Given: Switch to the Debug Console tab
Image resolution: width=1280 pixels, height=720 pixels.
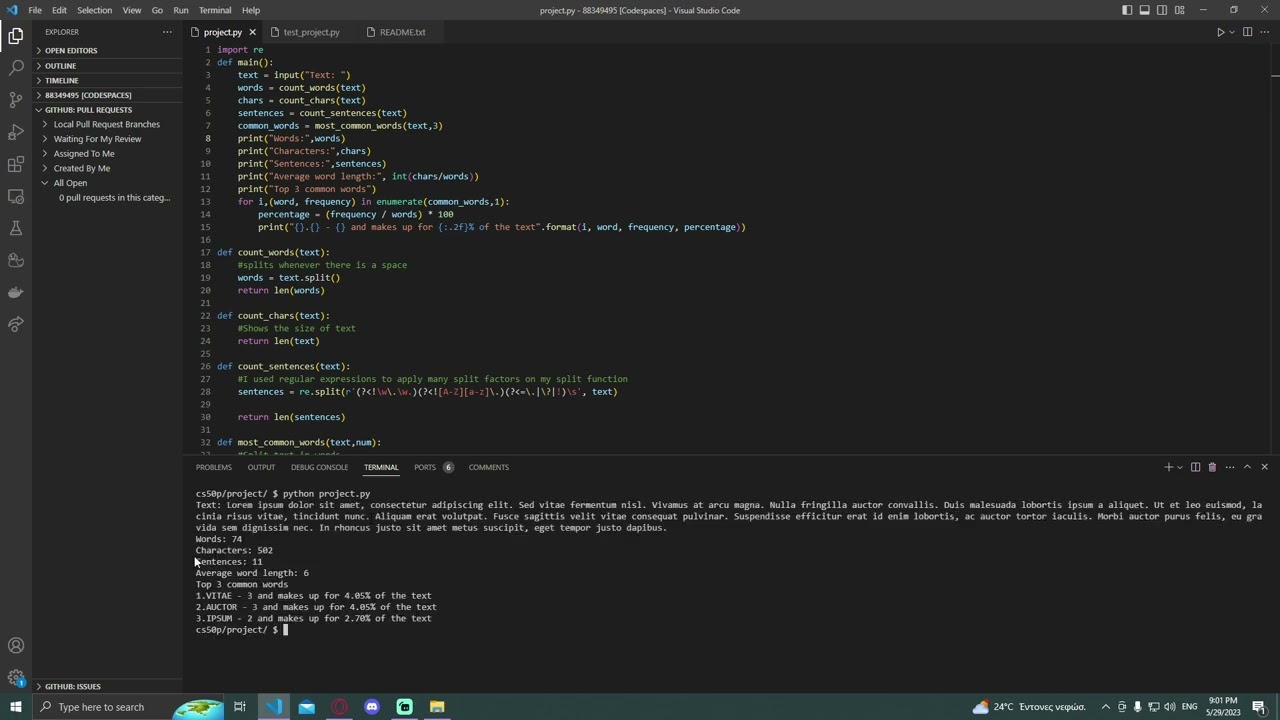Looking at the screenshot, I should [x=319, y=467].
